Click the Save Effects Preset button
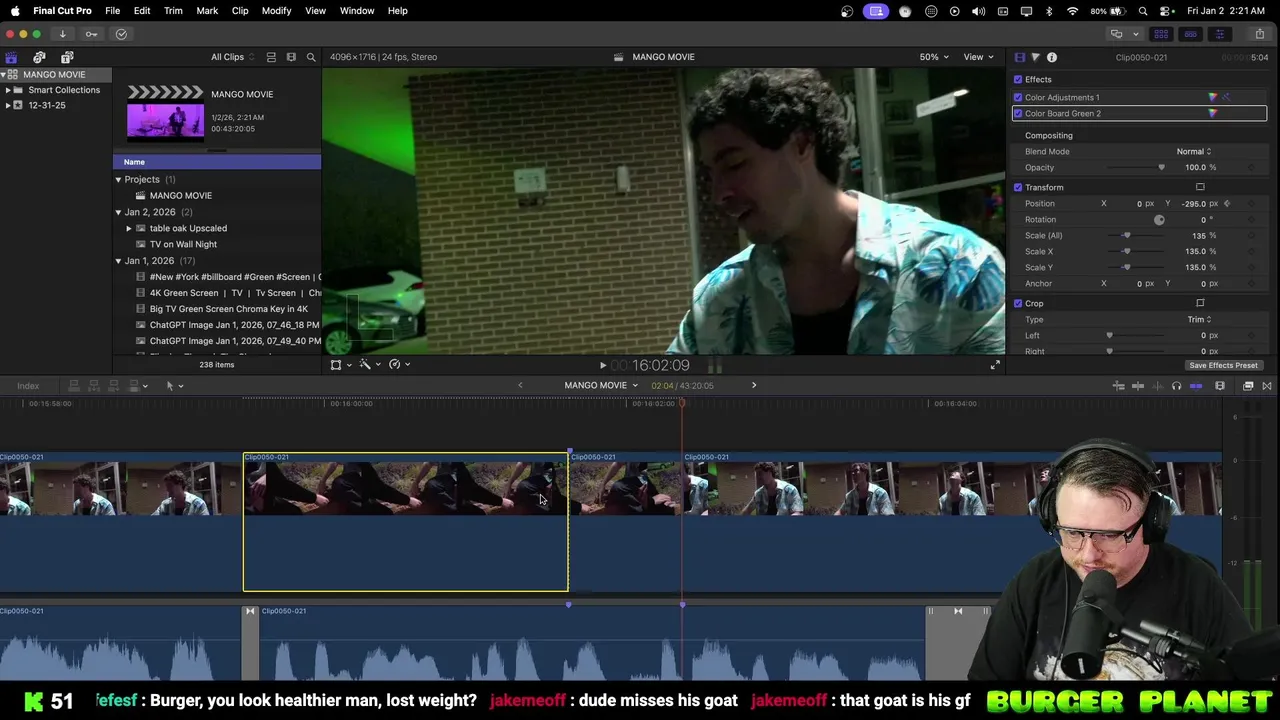 [1223, 365]
